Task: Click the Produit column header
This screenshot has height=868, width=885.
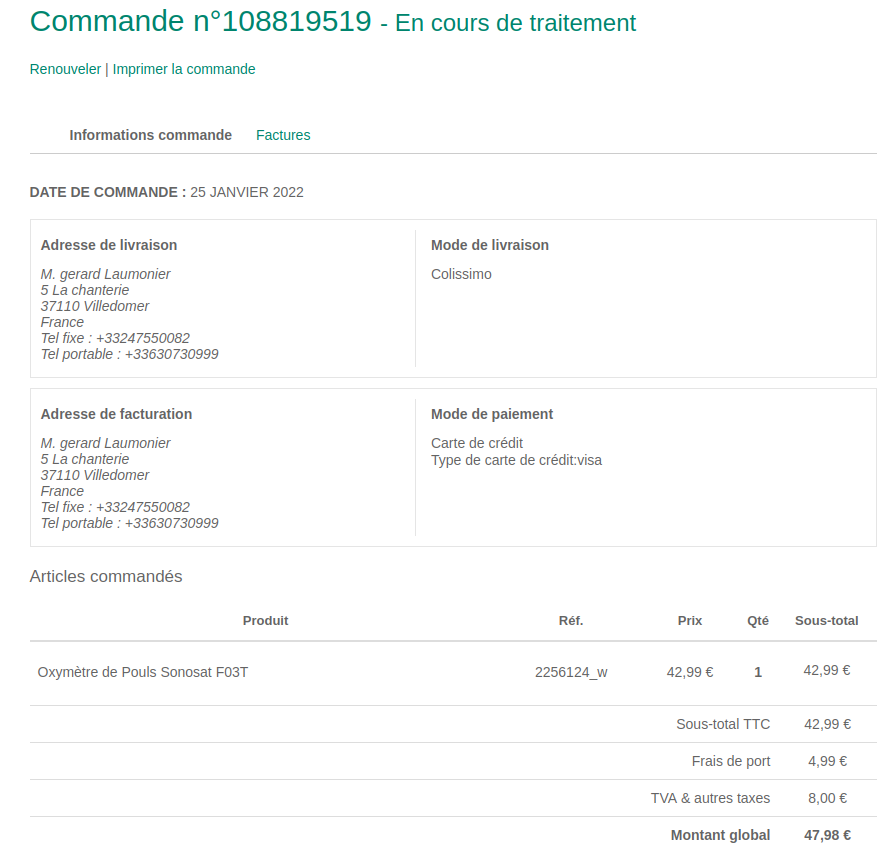Action: coord(265,621)
